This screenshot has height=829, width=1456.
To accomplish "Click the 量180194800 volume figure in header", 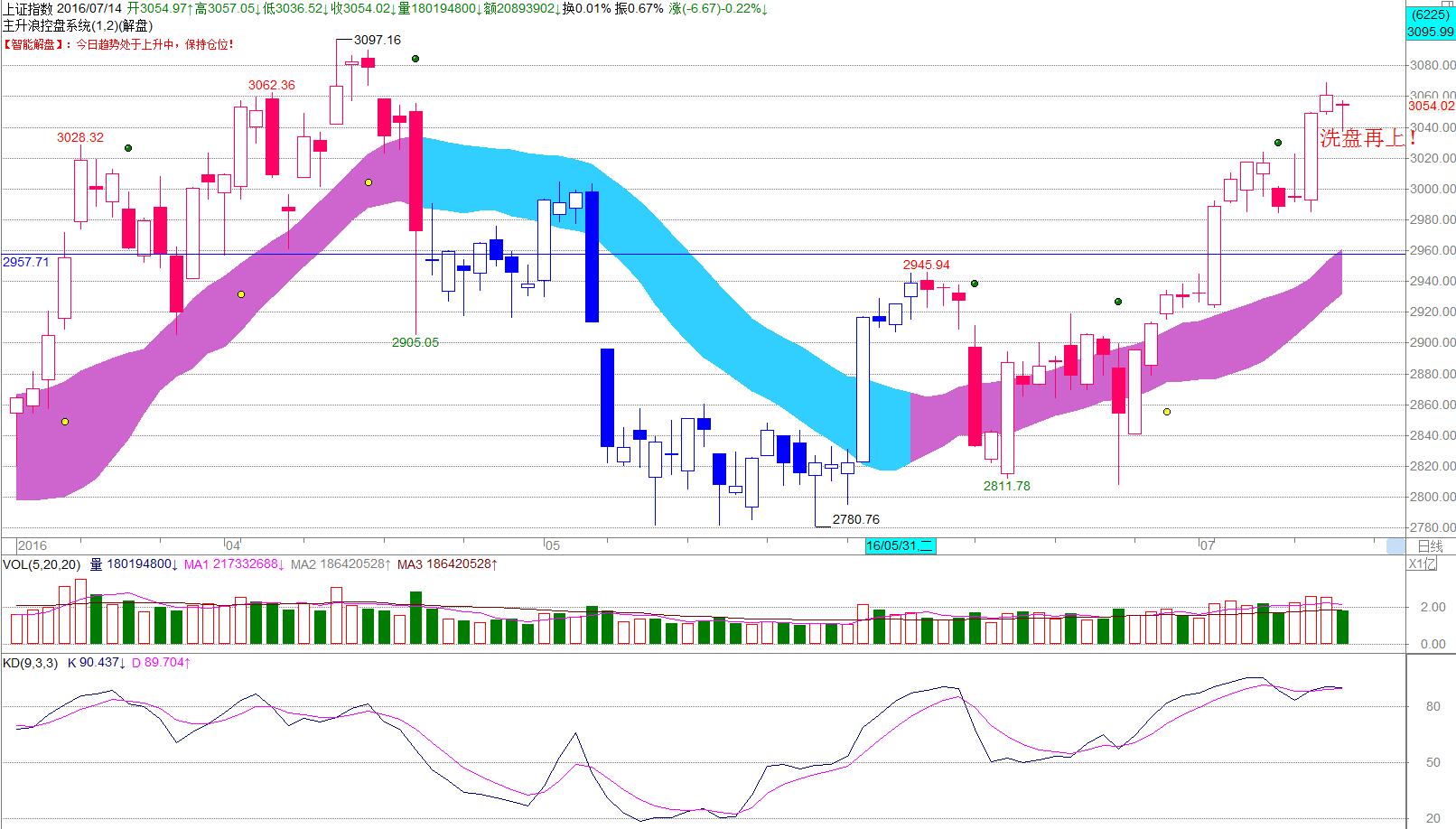I will 440,9.
